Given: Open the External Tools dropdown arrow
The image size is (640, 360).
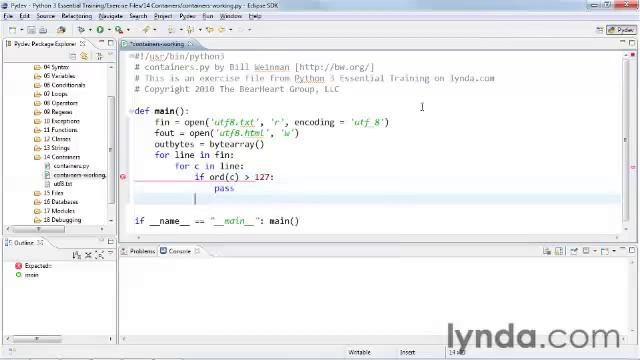Looking at the screenshot, I should click(128, 30).
